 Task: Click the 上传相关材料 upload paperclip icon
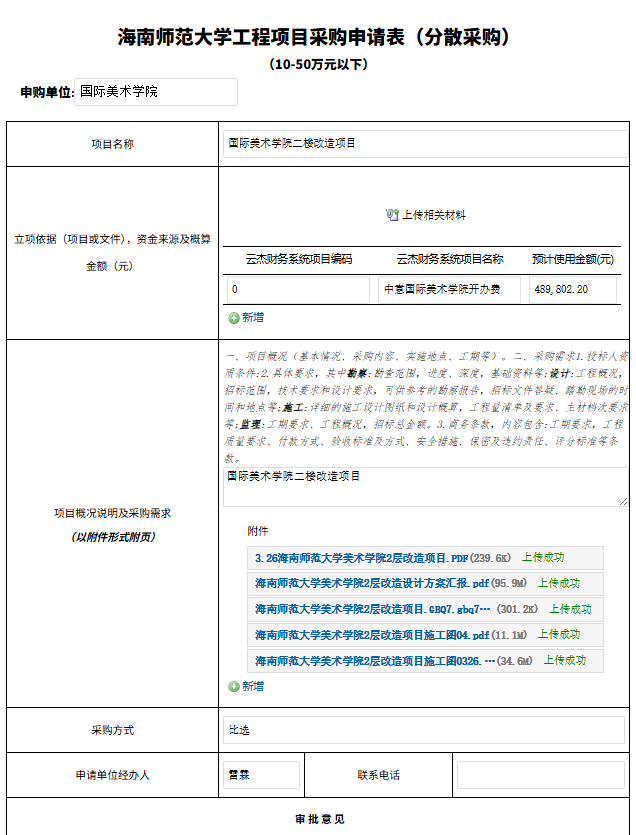392,215
